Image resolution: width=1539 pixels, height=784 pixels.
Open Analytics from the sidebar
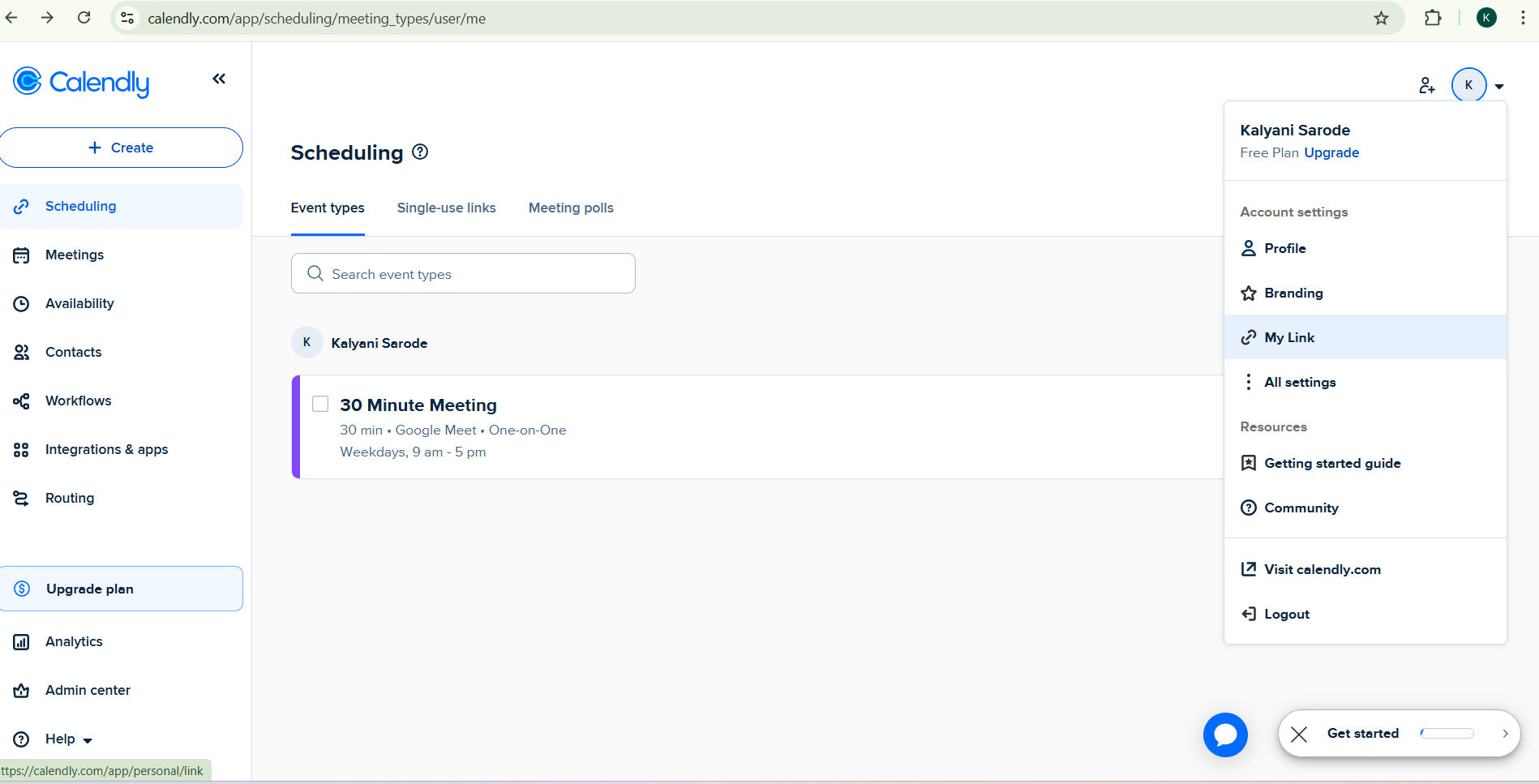(74, 641)
